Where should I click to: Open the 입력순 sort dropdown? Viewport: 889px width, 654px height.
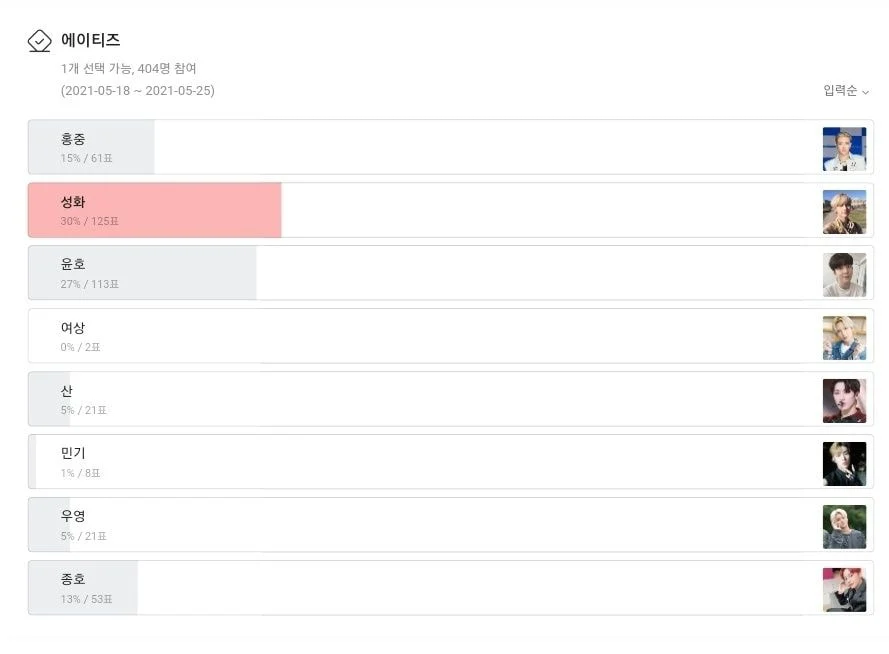click(845, 91)
